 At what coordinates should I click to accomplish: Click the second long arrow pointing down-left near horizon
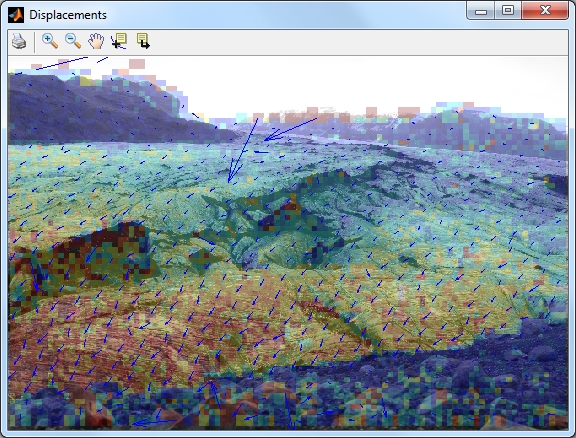tap(290, 129)
